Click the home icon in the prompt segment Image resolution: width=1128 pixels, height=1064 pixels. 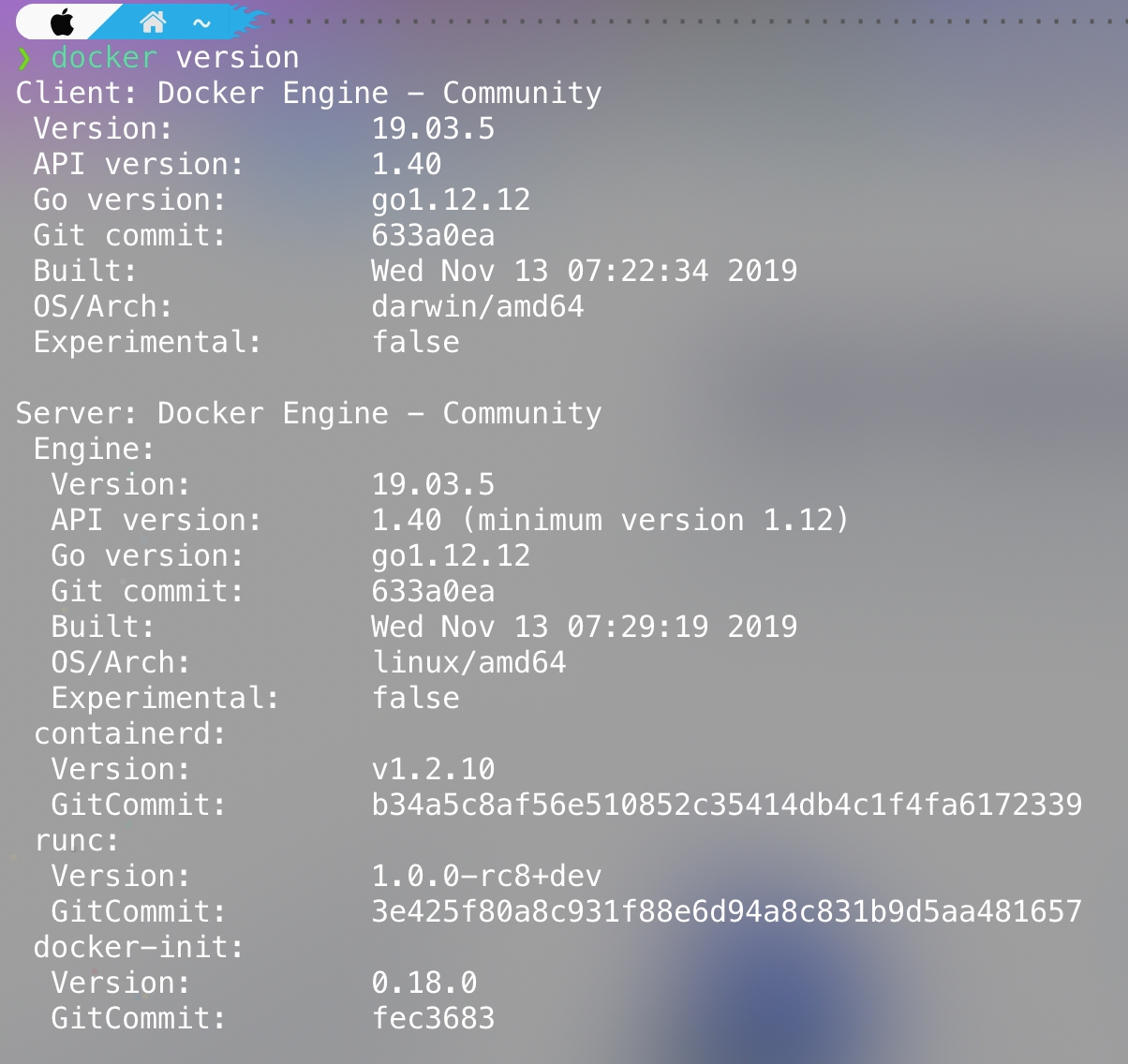click(x=152, y=21)
